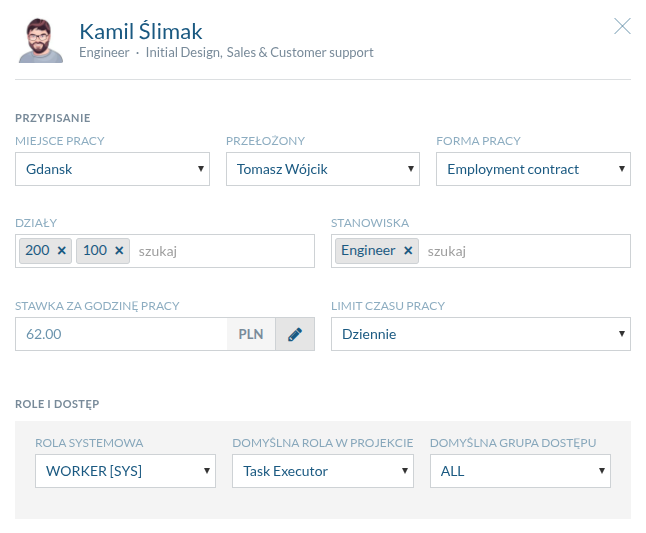The image size is (646, 533).
Task: Click the PRZYPISANIE section heading
Action: (x=53, y=118)
